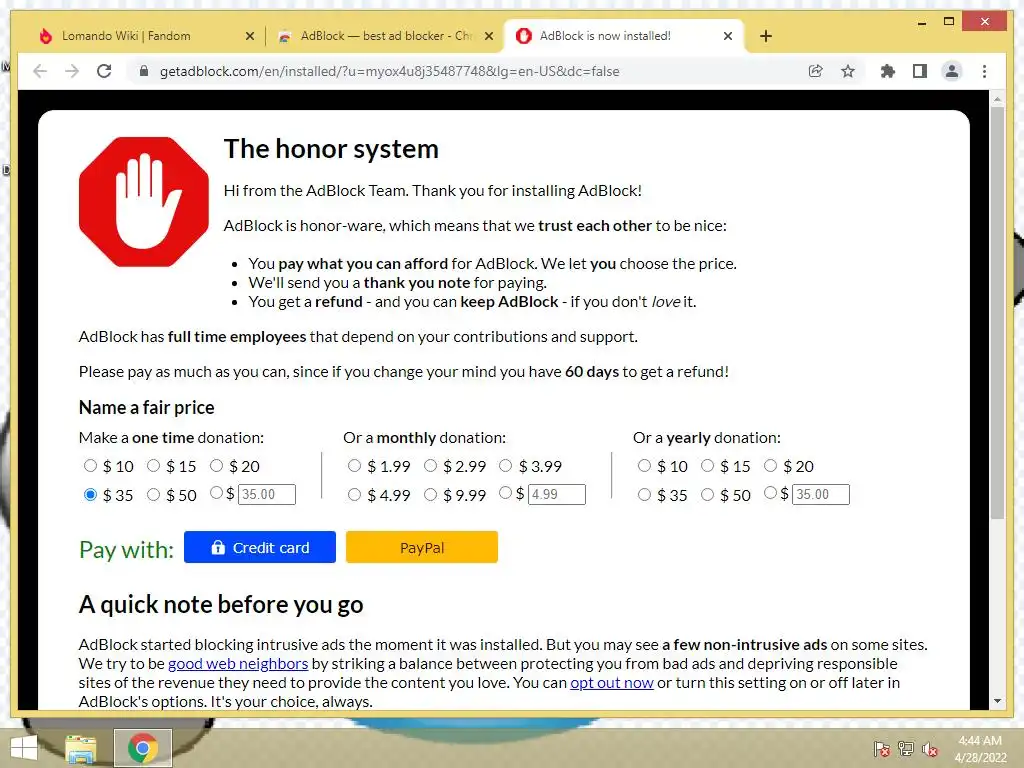The image size is (1024, 768).
Task: Bookmark this page with star
Action: (x=848, y=71)
